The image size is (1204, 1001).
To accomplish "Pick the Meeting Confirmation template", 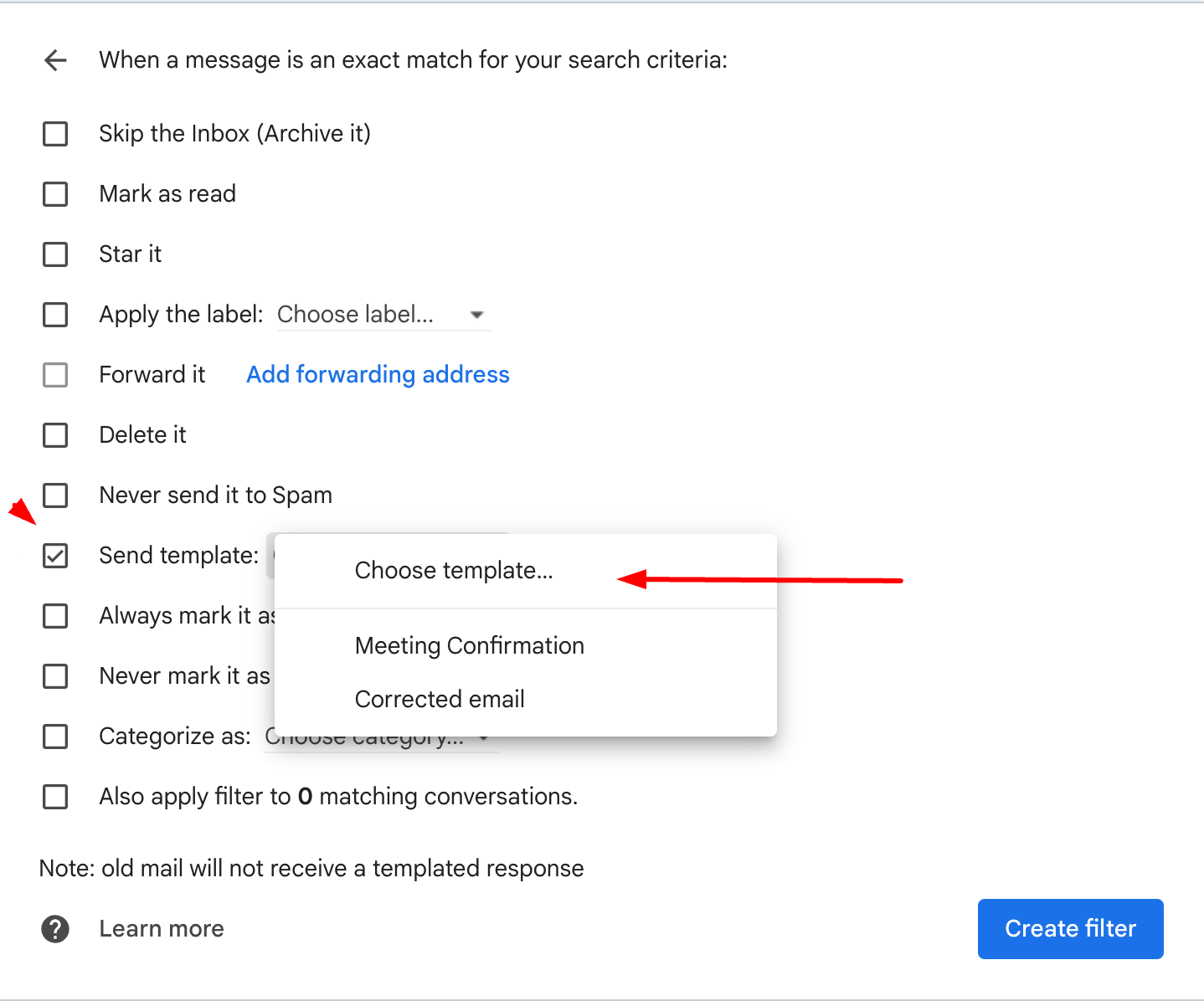I will click(526, 646).
